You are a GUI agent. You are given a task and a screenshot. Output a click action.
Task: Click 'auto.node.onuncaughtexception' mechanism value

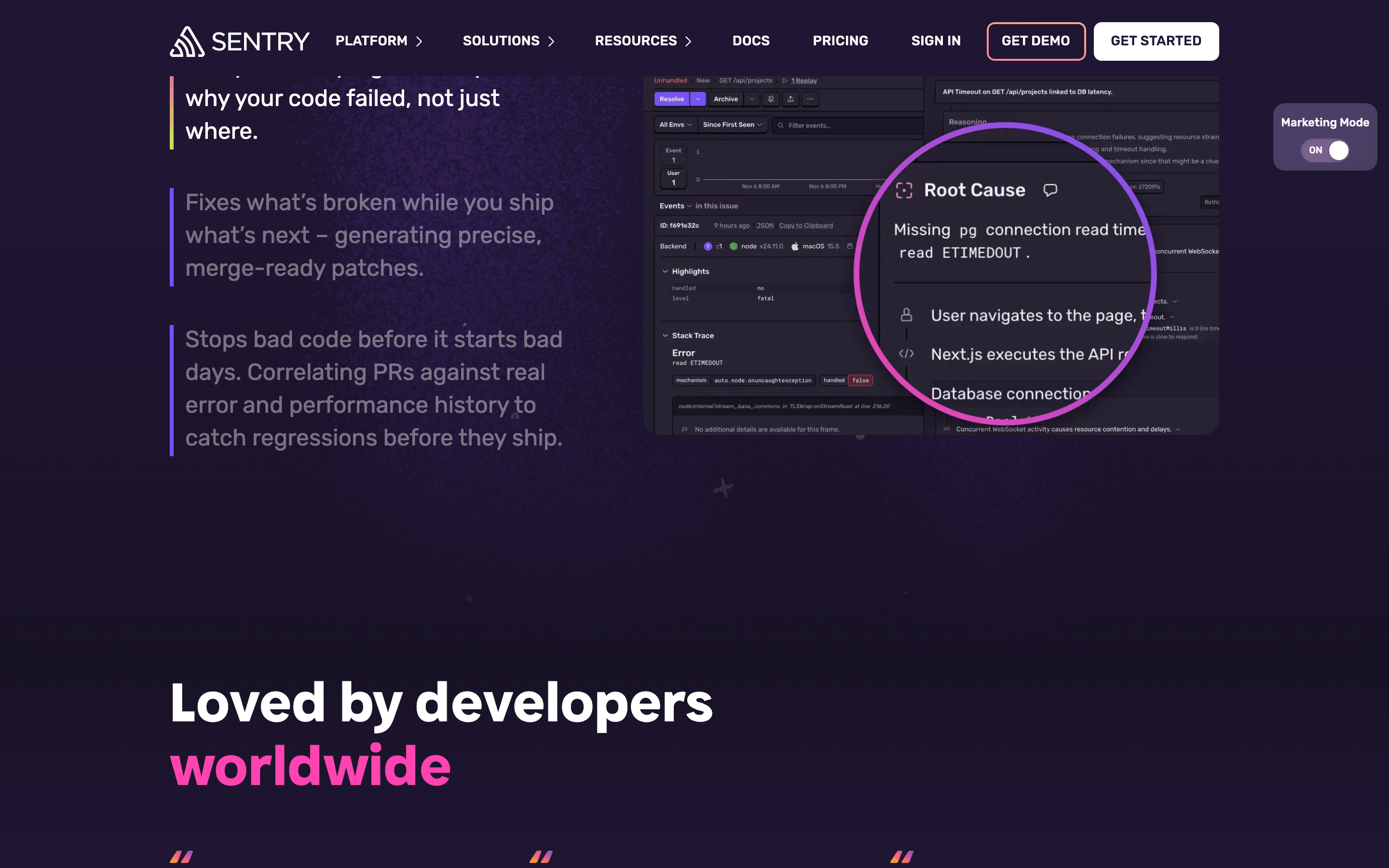coord(763,380)
